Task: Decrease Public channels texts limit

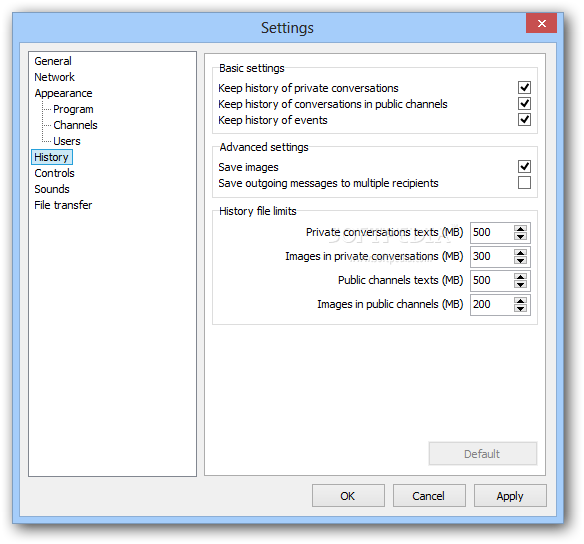Action: pyautogui.click(x=520, y=284)
